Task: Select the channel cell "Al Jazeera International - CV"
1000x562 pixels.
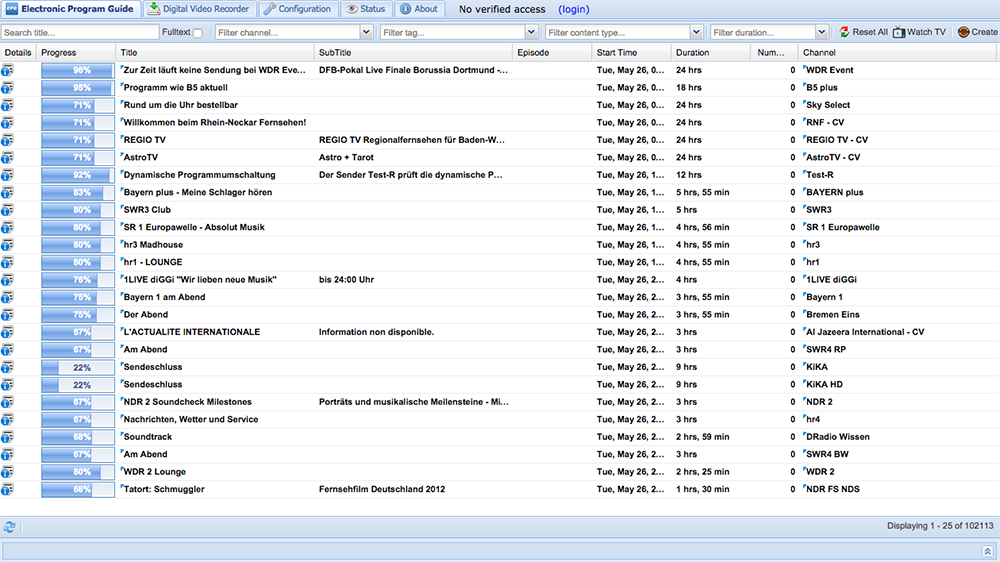Action: click(x=865, y=332)
